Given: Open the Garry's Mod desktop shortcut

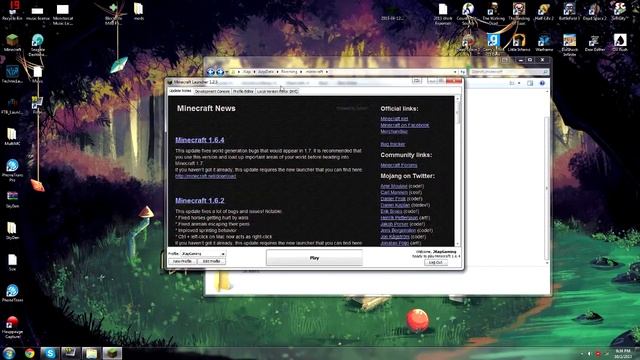Looking at the screenshot, I should (493, 44).
